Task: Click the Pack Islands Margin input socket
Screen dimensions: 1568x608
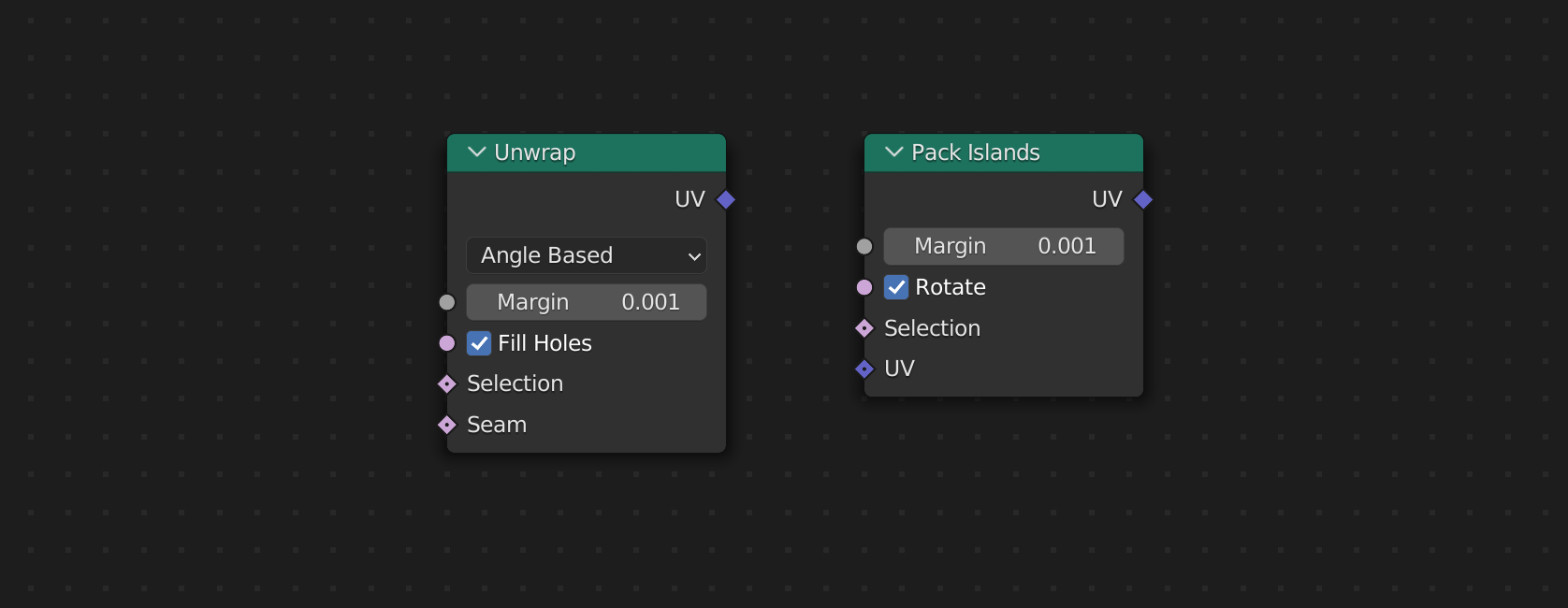Action: tap(864, 246)
